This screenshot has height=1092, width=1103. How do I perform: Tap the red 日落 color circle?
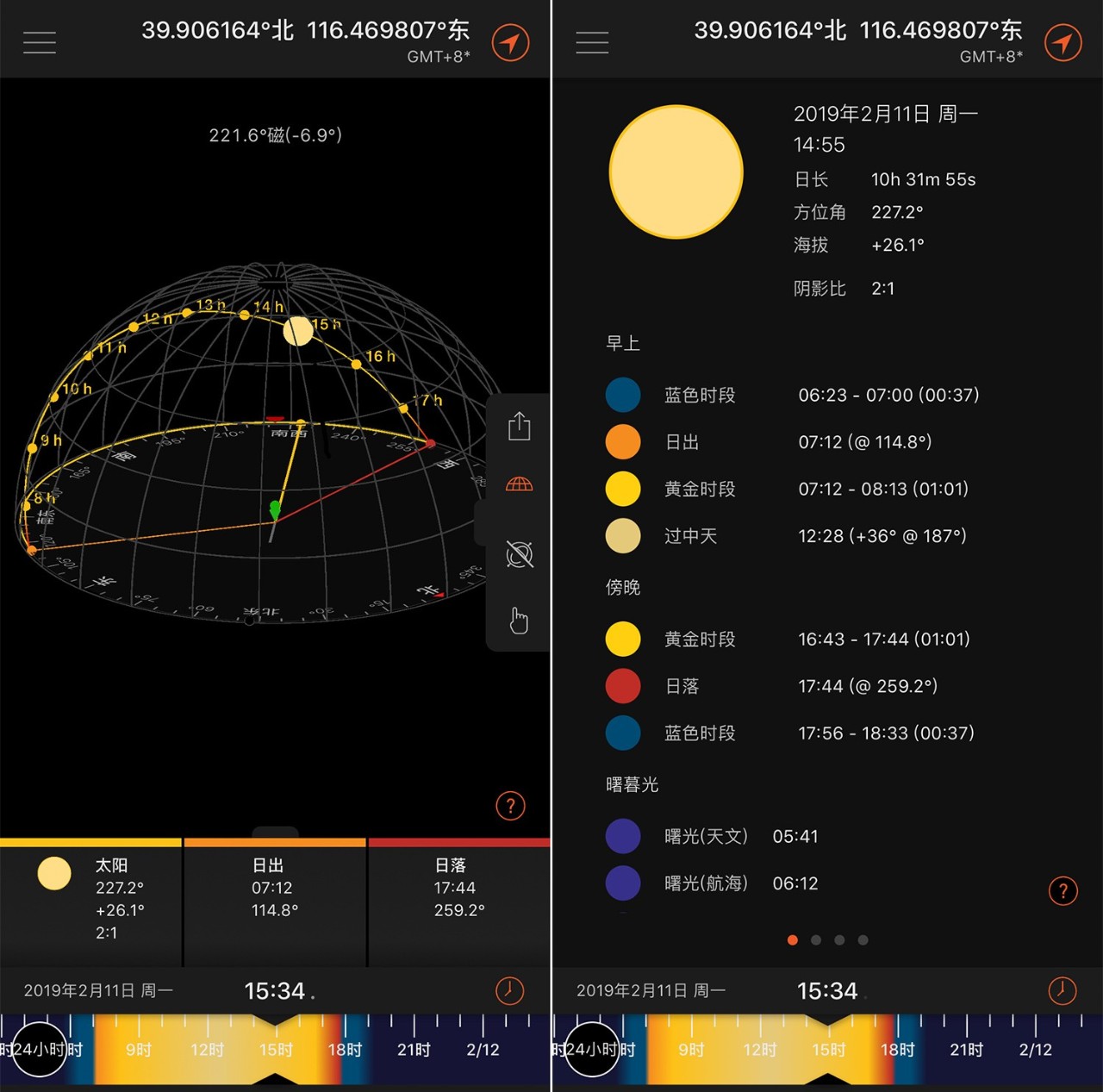pos(623,686)
